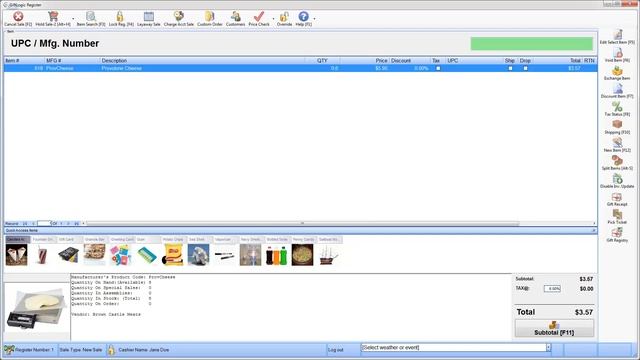Click the green UPC entry field

click(531, 44)
